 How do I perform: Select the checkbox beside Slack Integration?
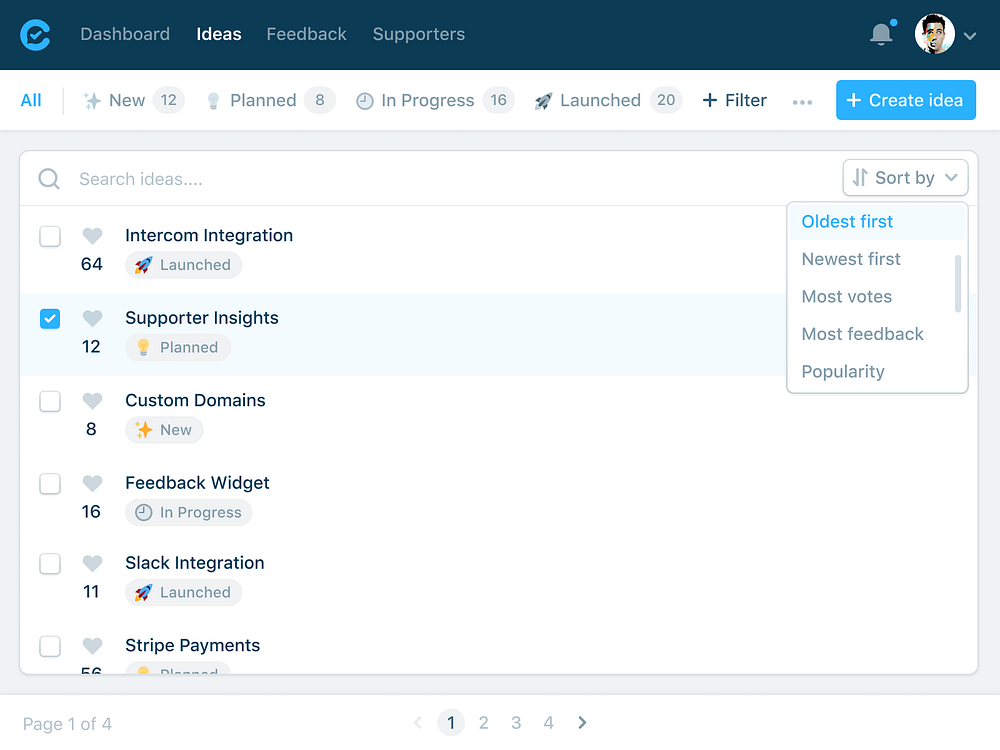point(50,564)
